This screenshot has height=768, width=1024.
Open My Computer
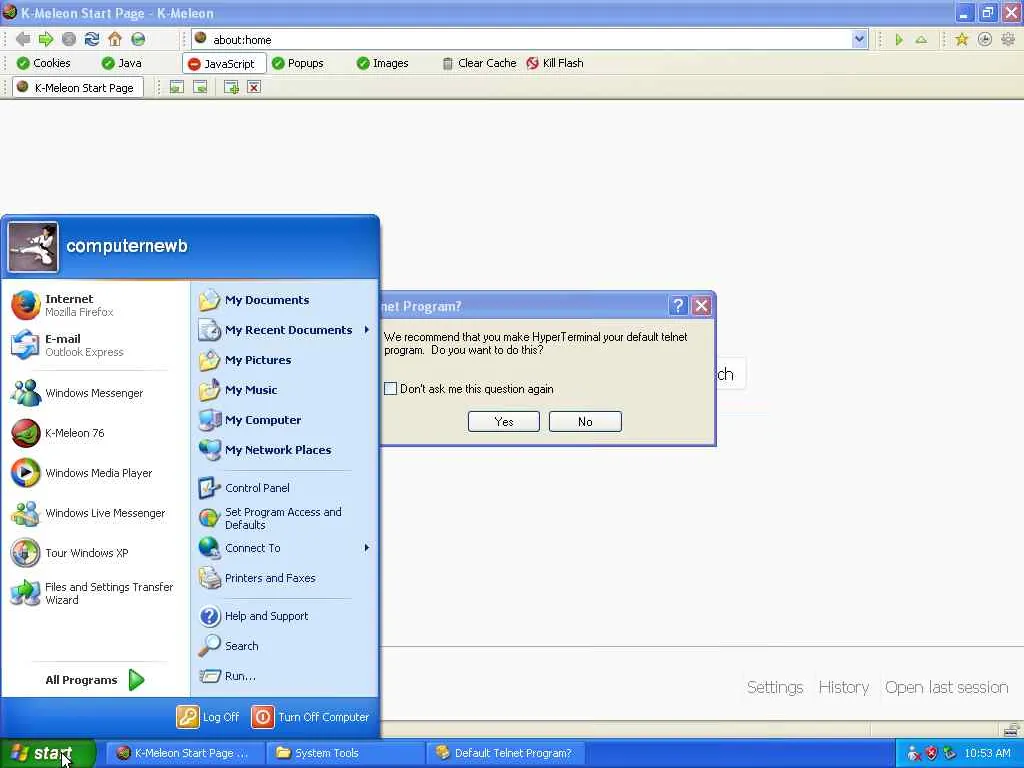(x=285, y=420)
